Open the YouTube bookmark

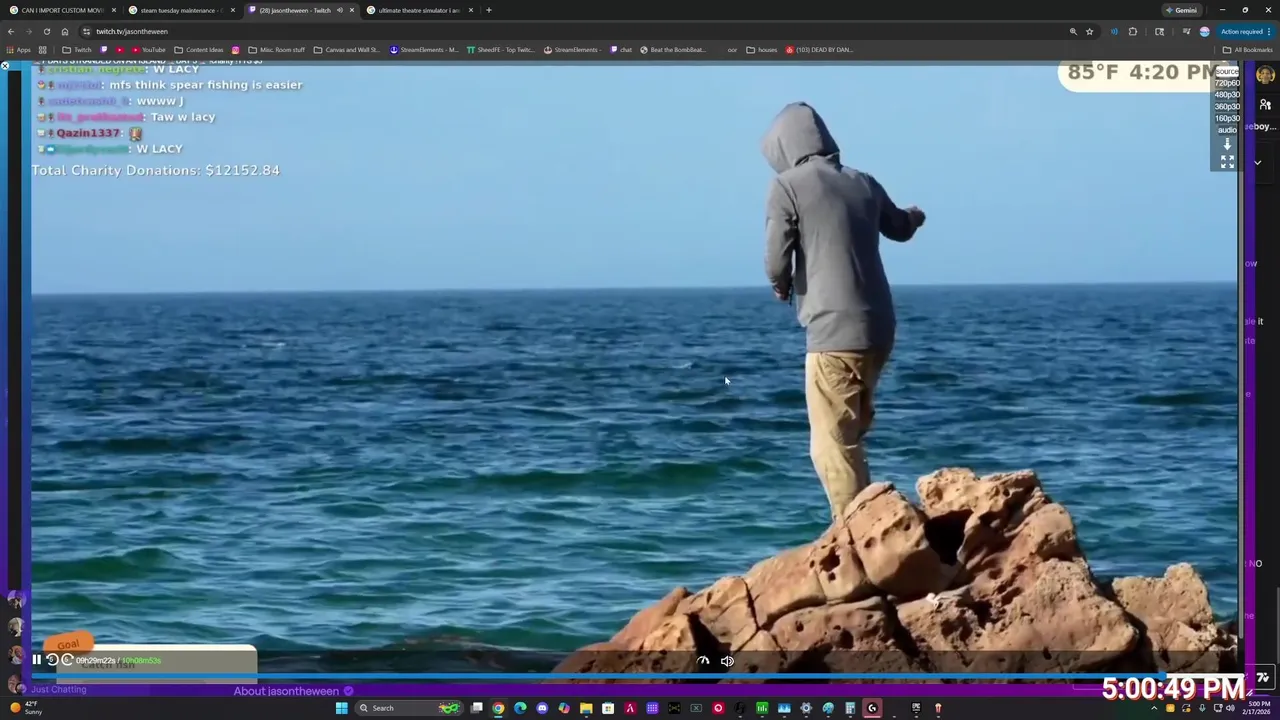click(149, 50)
